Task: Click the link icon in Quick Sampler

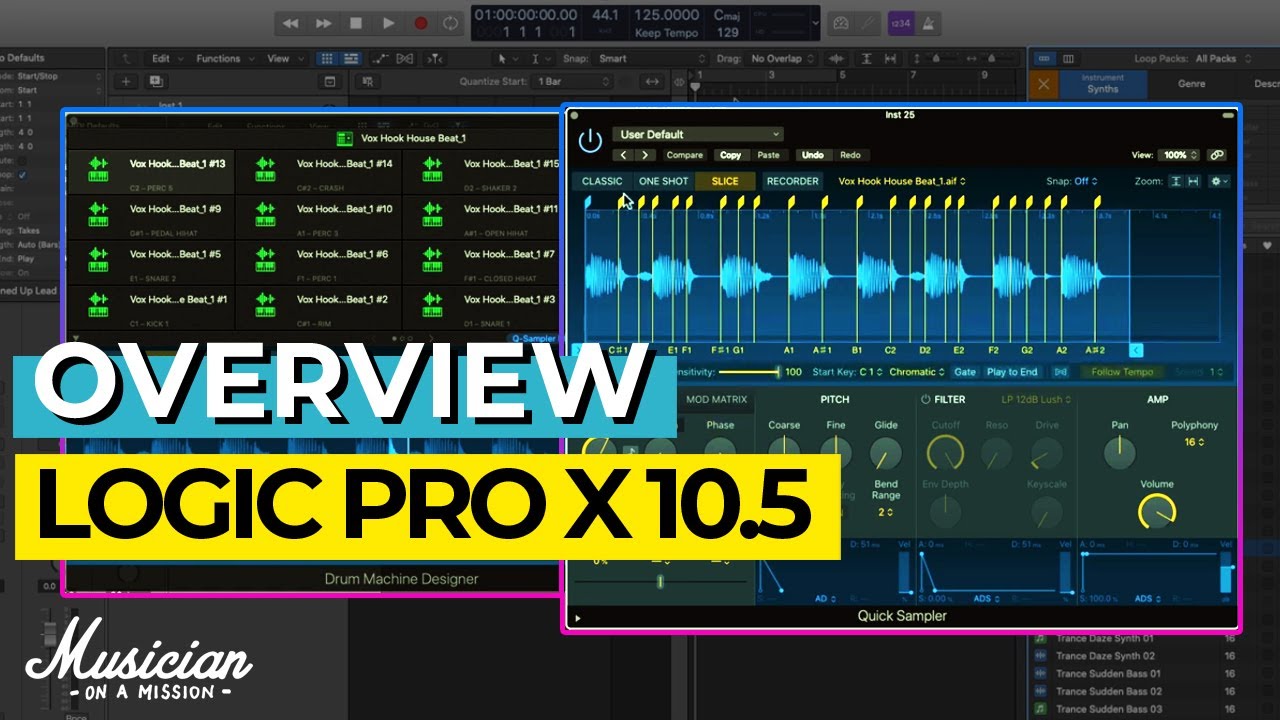Action: click(x=1216, y=155)
